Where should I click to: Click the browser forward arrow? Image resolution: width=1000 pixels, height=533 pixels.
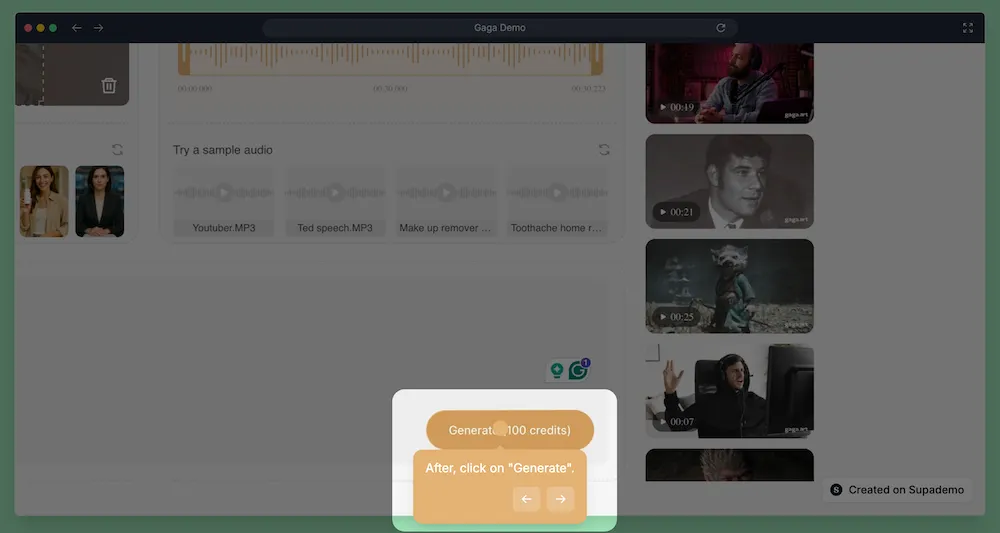click(98, 28)
